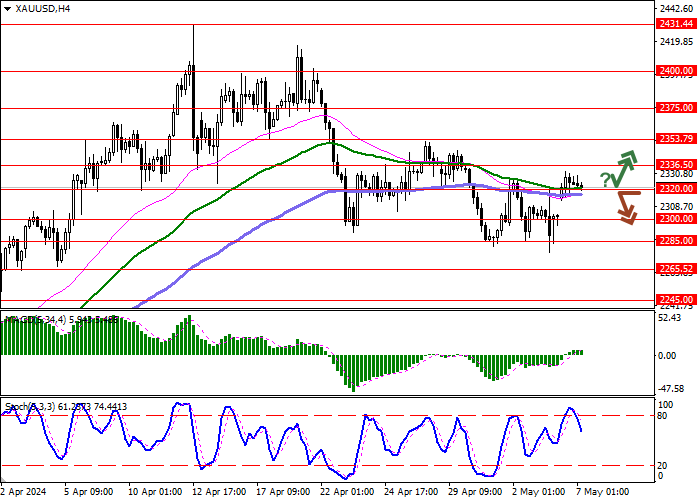Click the 2330.80 price axis value

[x=676, y=174]
